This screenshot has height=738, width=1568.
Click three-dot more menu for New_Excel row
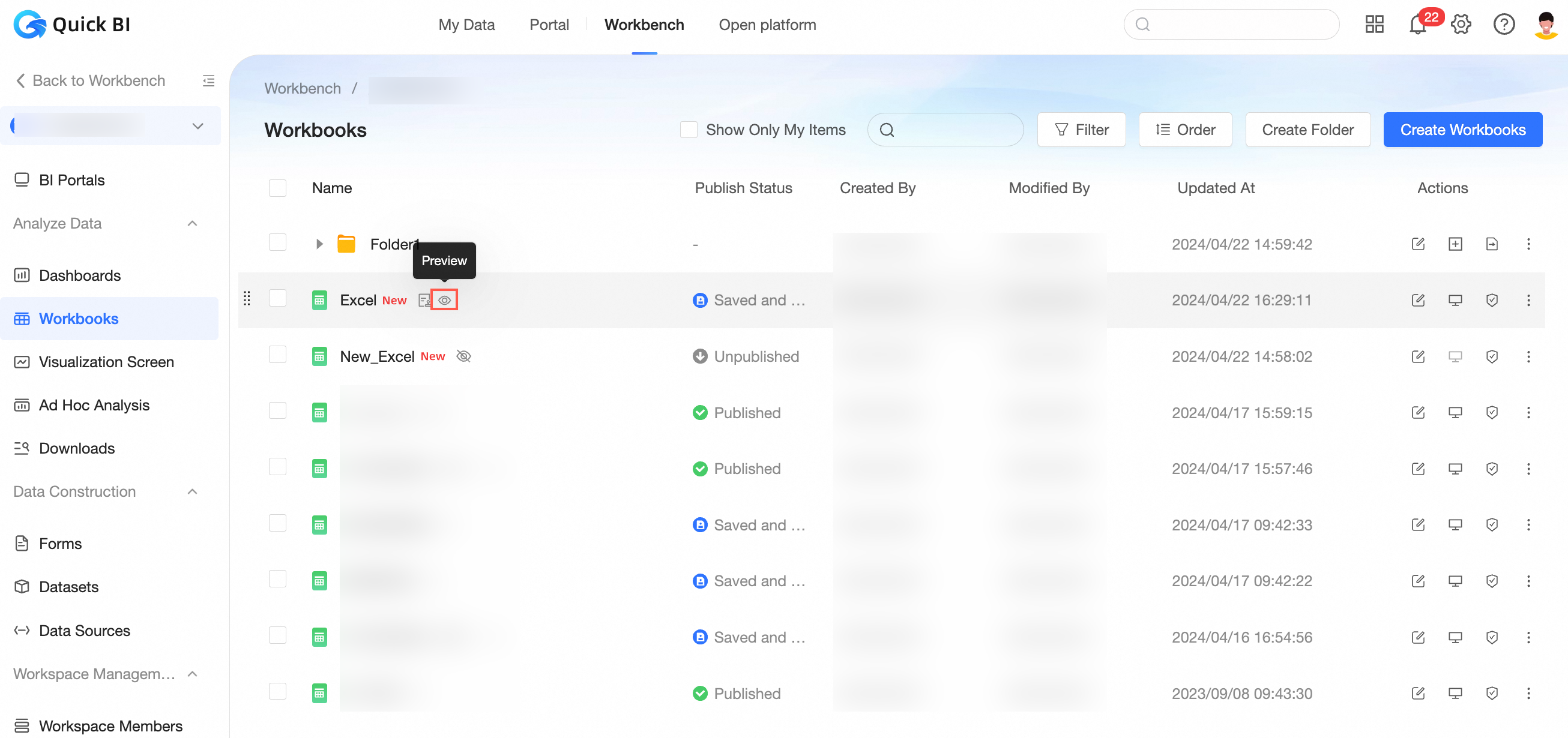1528,356
